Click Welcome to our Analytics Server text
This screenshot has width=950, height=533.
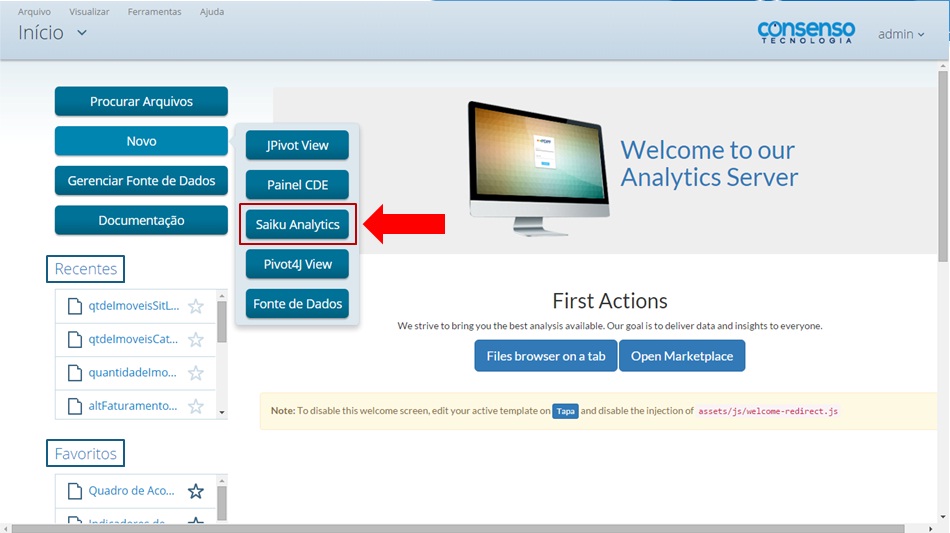(x=709, y=164)
